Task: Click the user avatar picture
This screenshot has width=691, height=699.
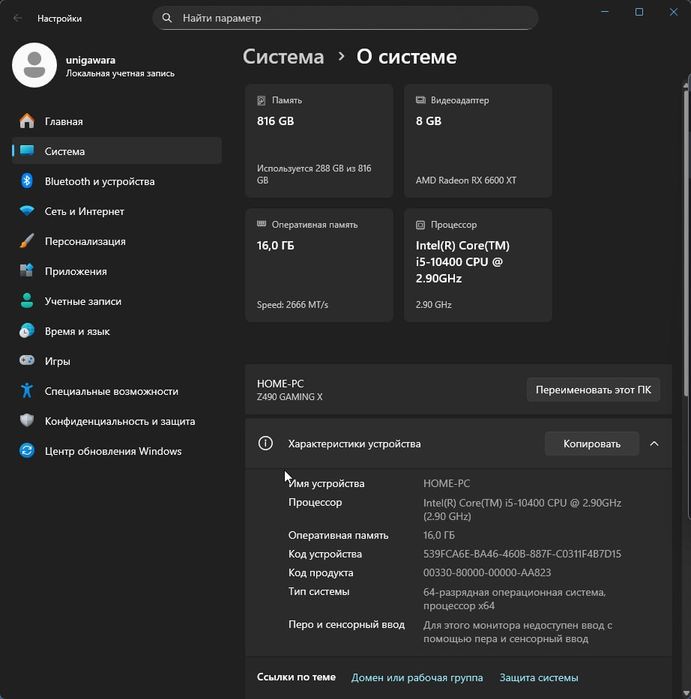Action: click(34, 65)
